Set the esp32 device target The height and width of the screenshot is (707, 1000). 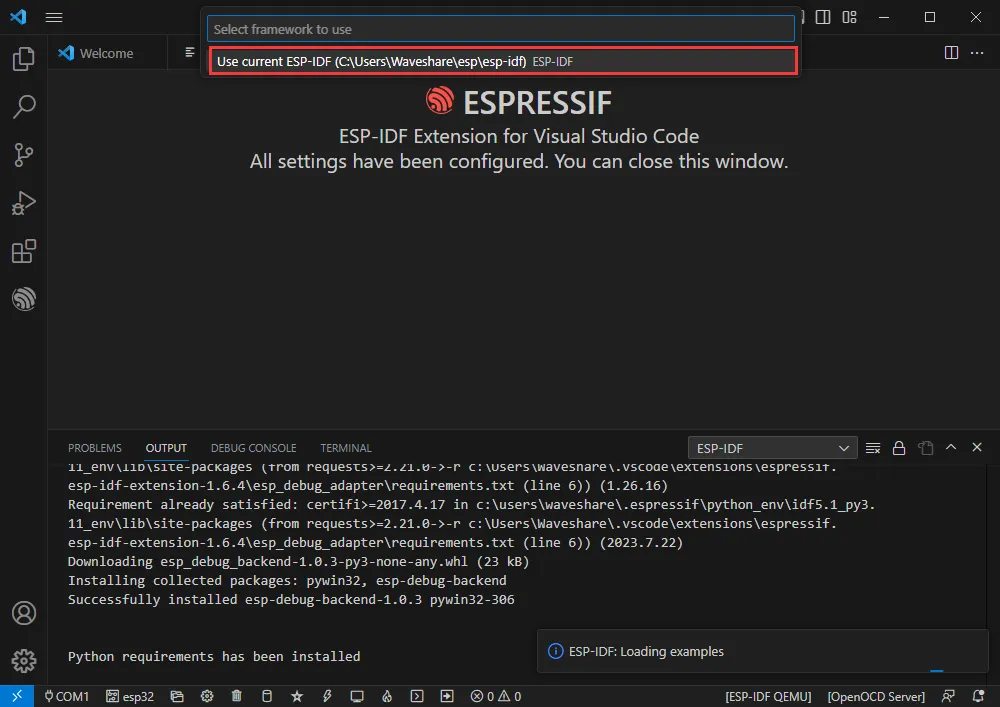130,696
